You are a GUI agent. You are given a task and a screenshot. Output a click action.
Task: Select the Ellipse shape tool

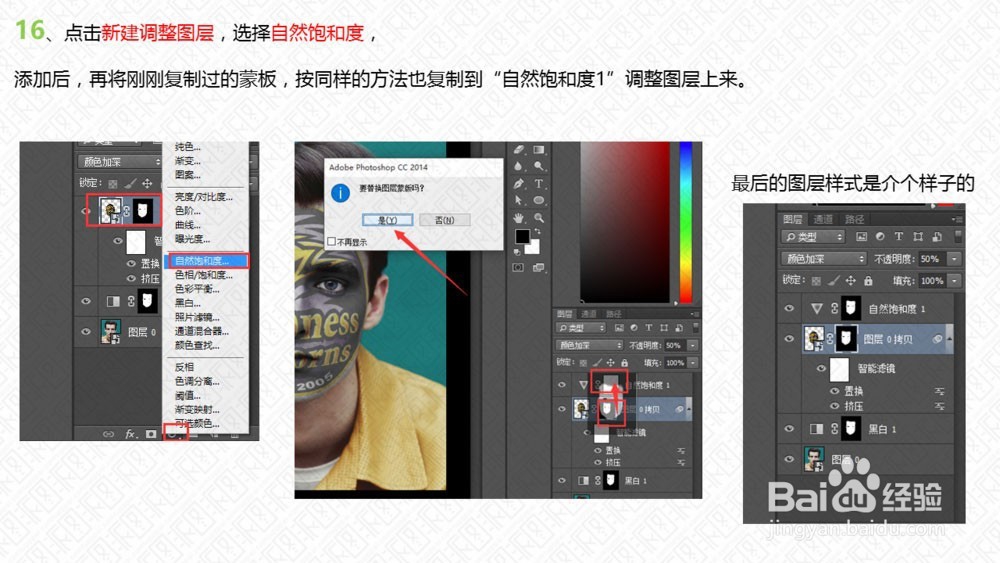(540, 200)
